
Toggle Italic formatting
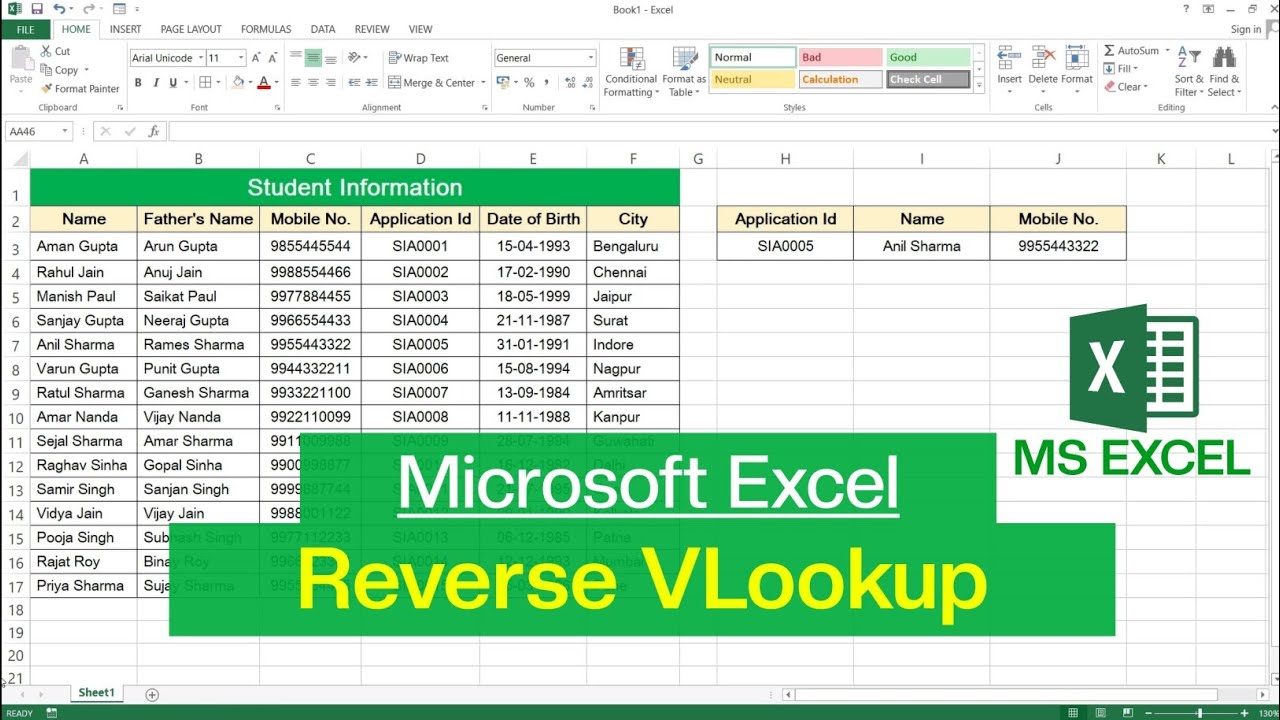pos(154,83)
